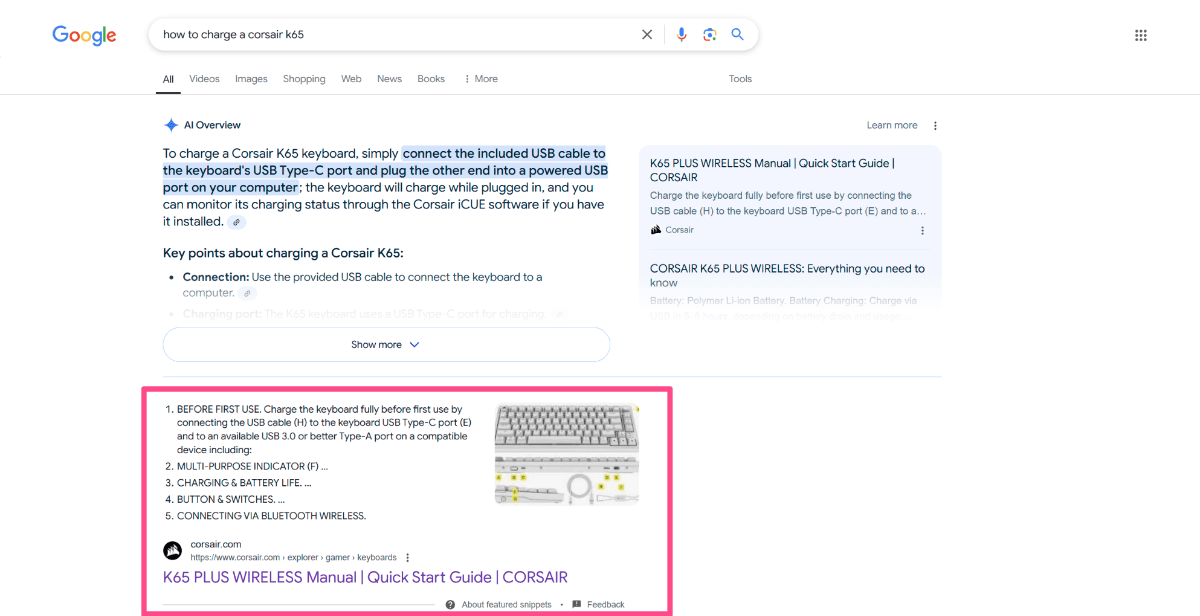Screen dimensions: 1200x616
Task: Open the Google apps grid icon
Action: coord(1141,35)
